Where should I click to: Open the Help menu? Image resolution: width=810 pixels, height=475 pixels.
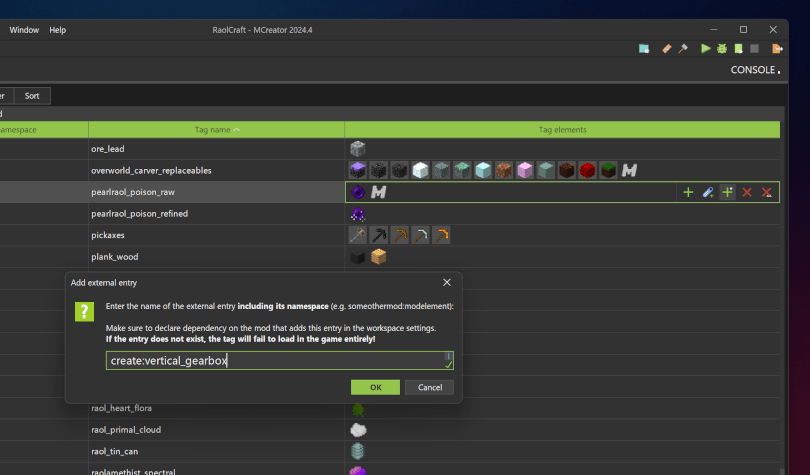tap(58, 30)
